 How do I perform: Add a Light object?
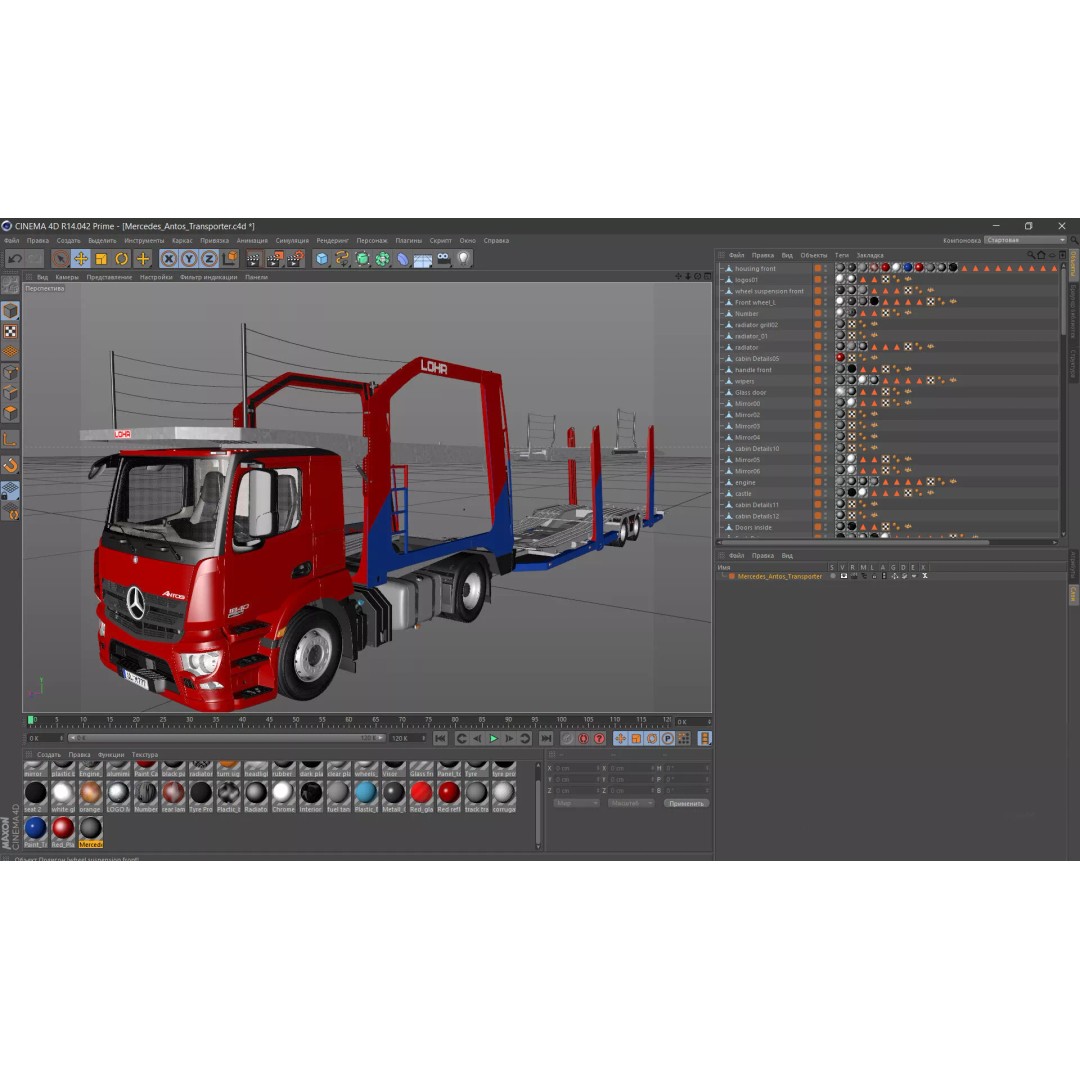[464, 259]
